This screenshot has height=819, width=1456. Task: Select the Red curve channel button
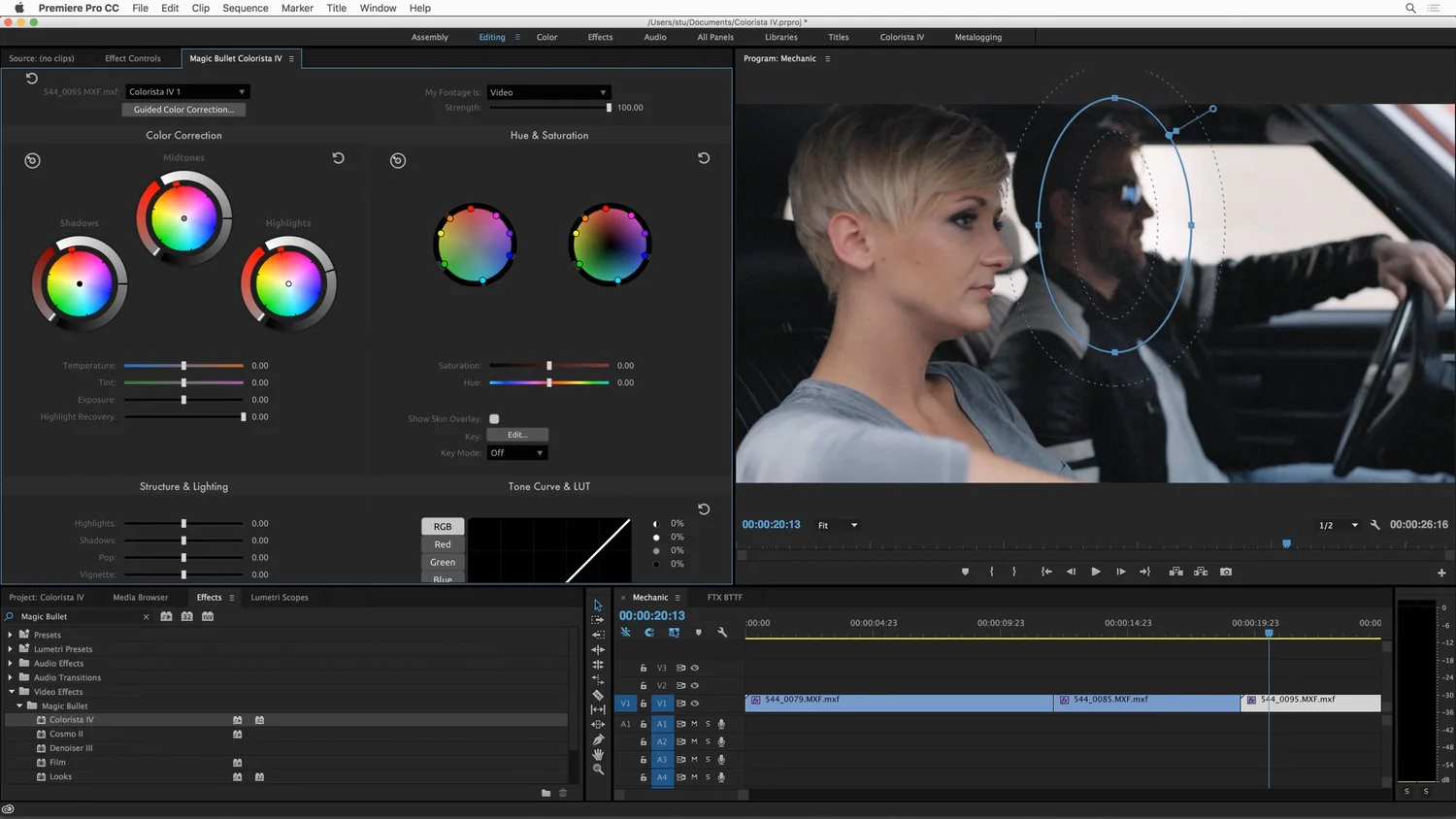pos(443,544)
